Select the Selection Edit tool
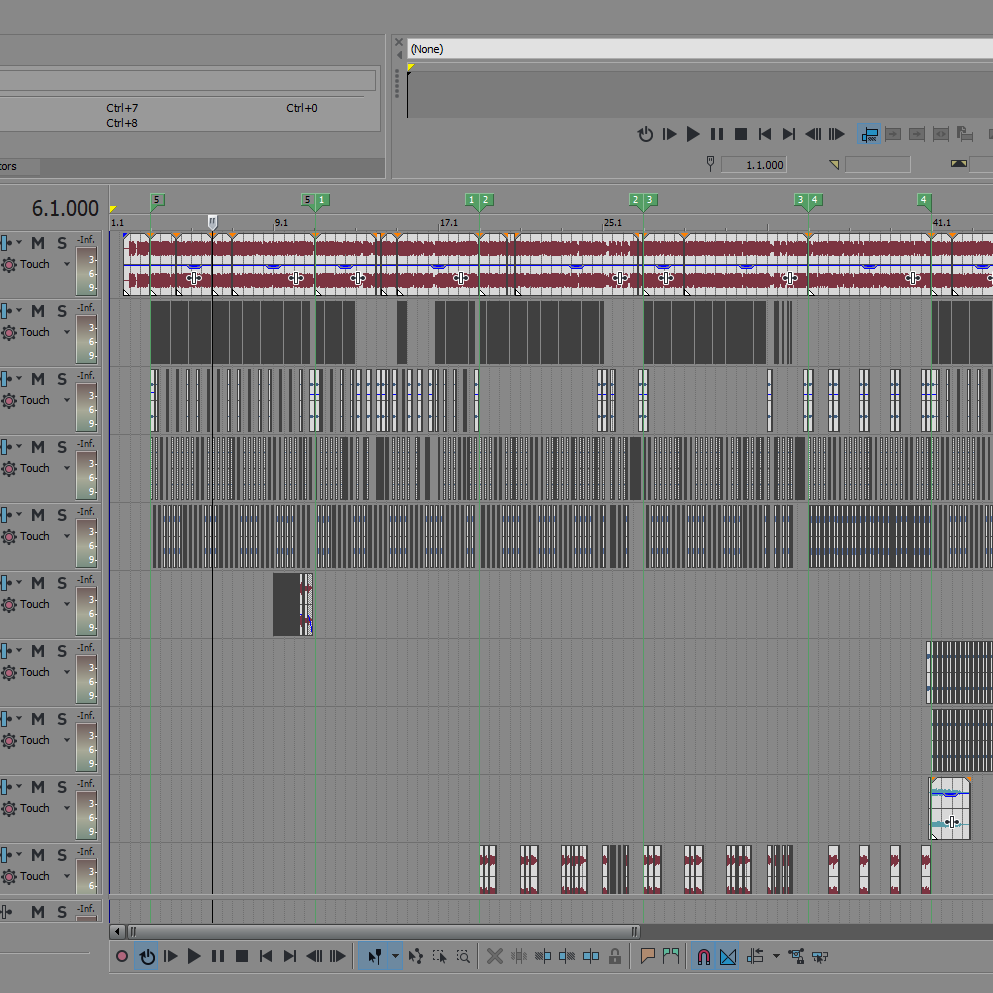This screenshot has width=993, height=993. 440,956
